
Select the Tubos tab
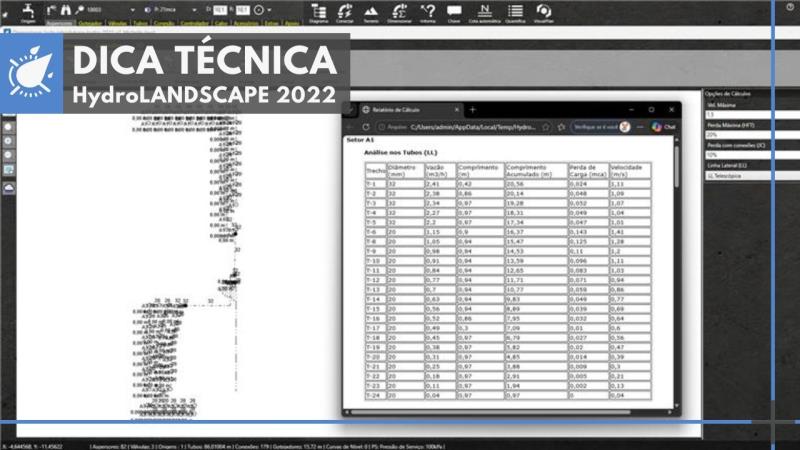[140, 23]
